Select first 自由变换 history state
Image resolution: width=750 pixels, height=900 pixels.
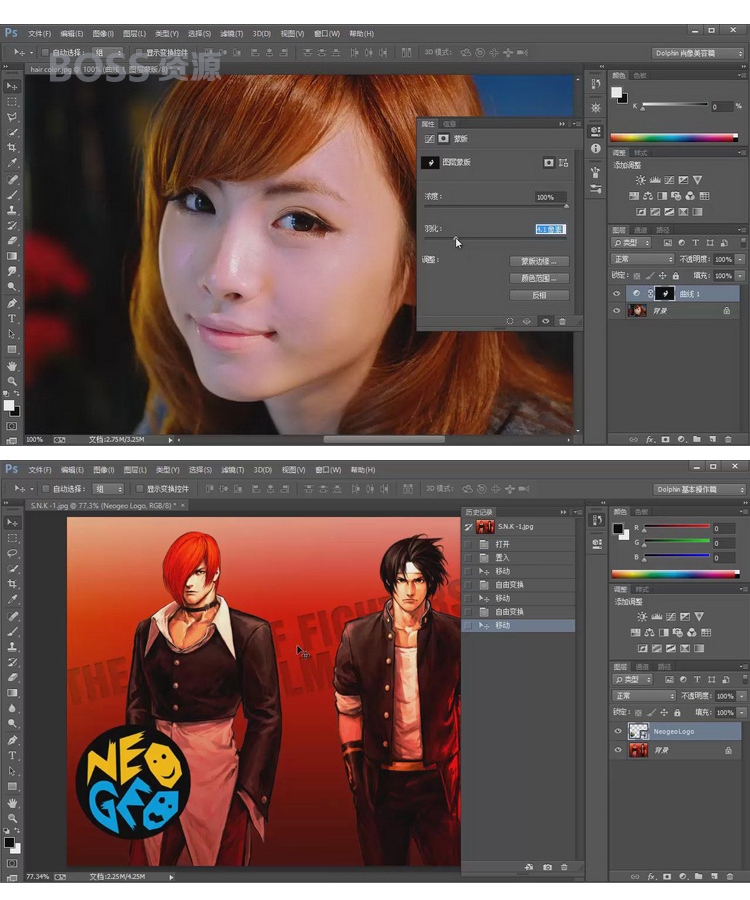tap(519, 584)
